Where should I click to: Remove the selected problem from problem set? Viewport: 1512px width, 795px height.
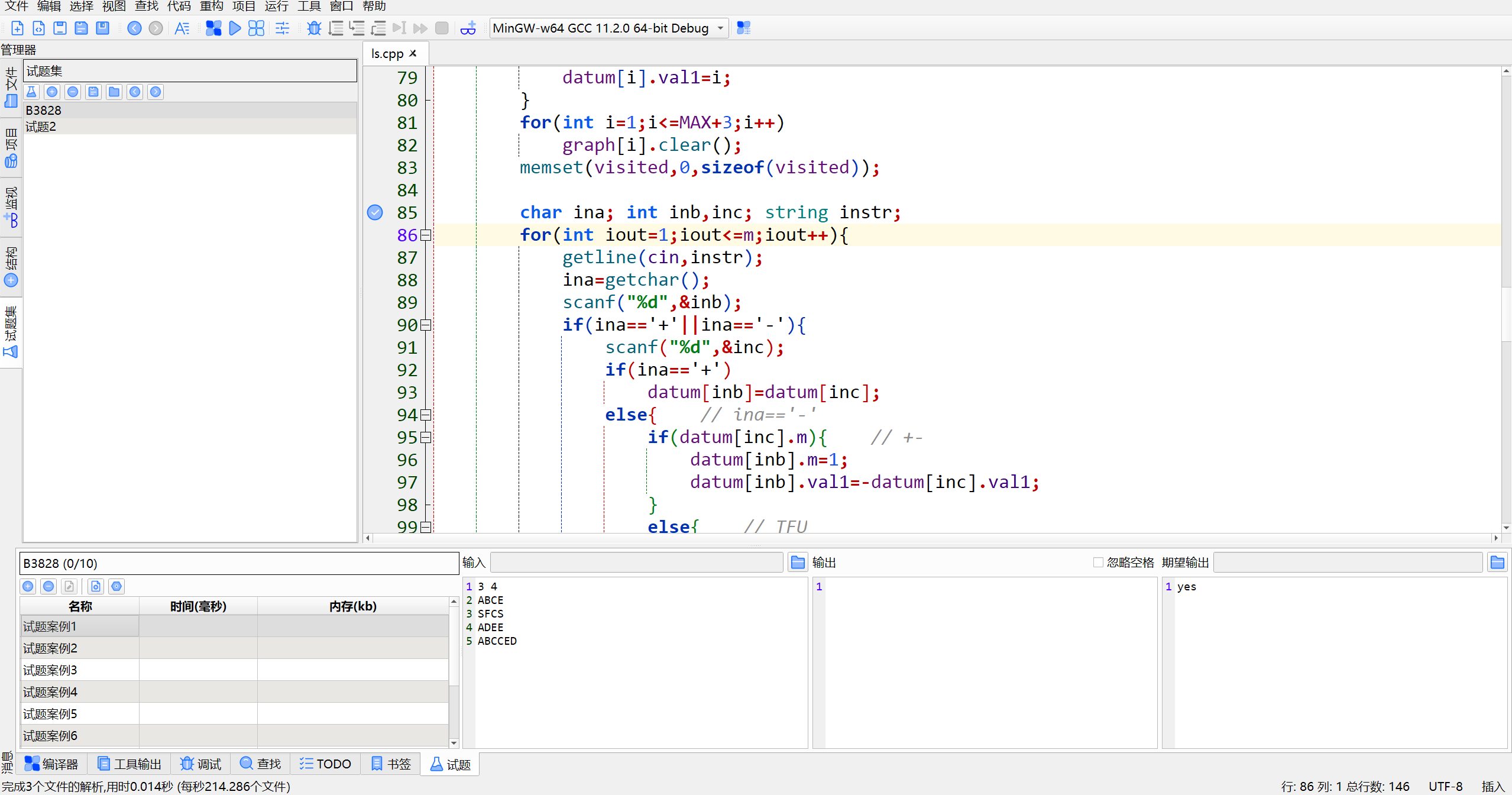[73, 92]
